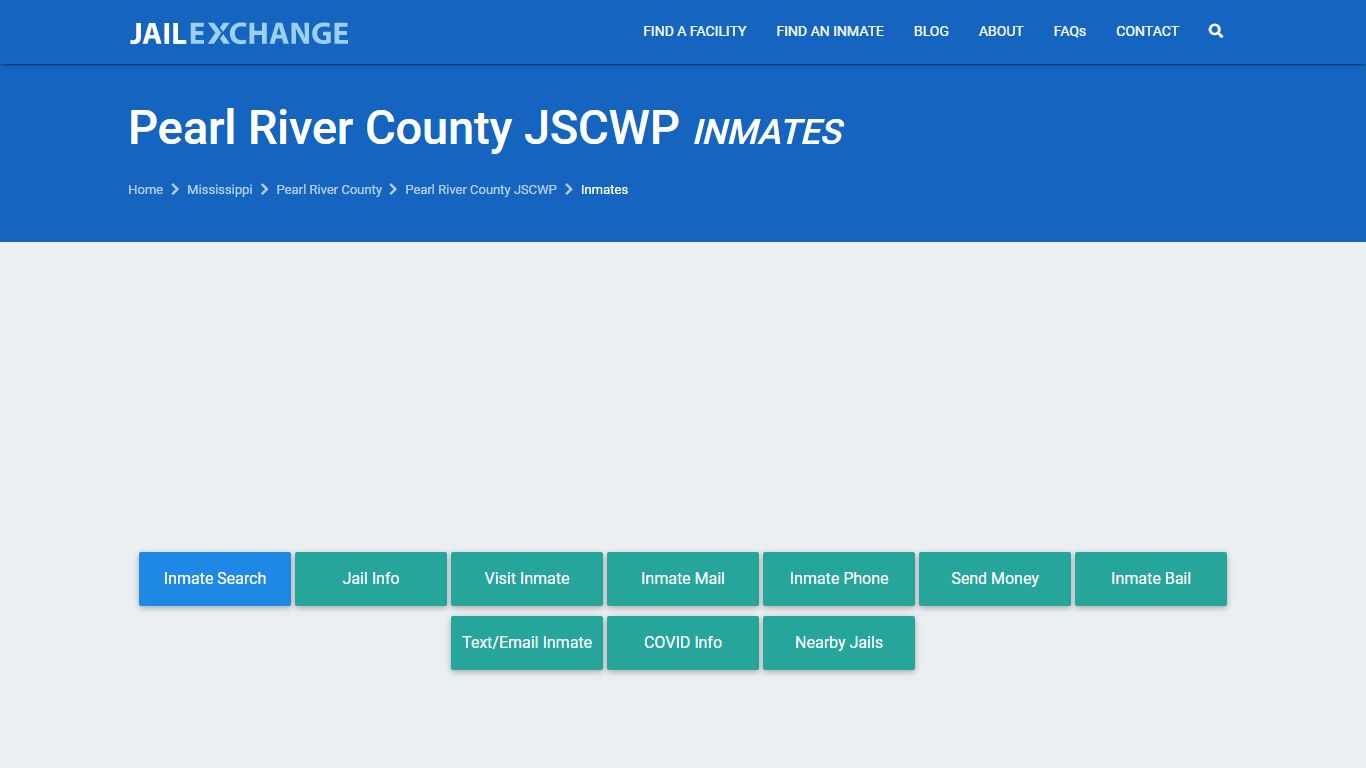Open the Visit Inmate section

coord(527,579)
